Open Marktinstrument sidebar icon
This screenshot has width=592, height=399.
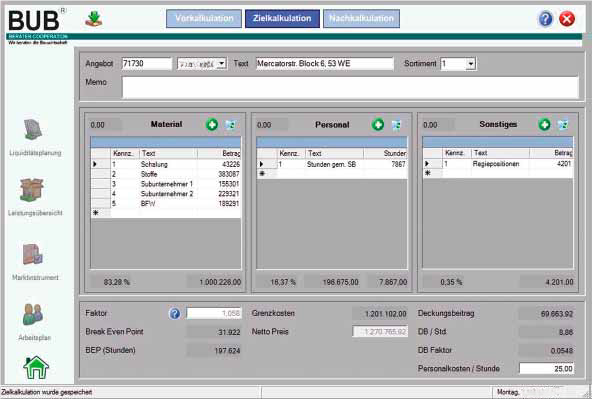tap(33, 254)
